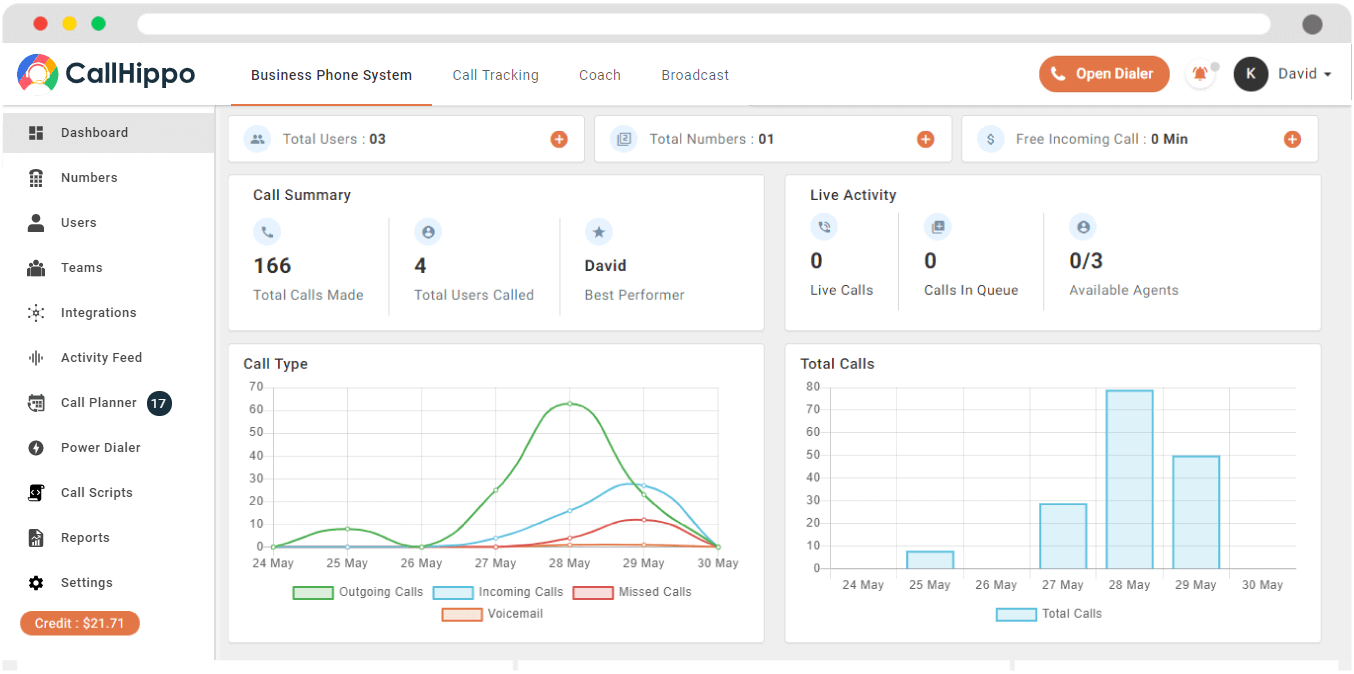Open the Numbers sidebar icon
The image size is (1354, 674).
(36, 178)
